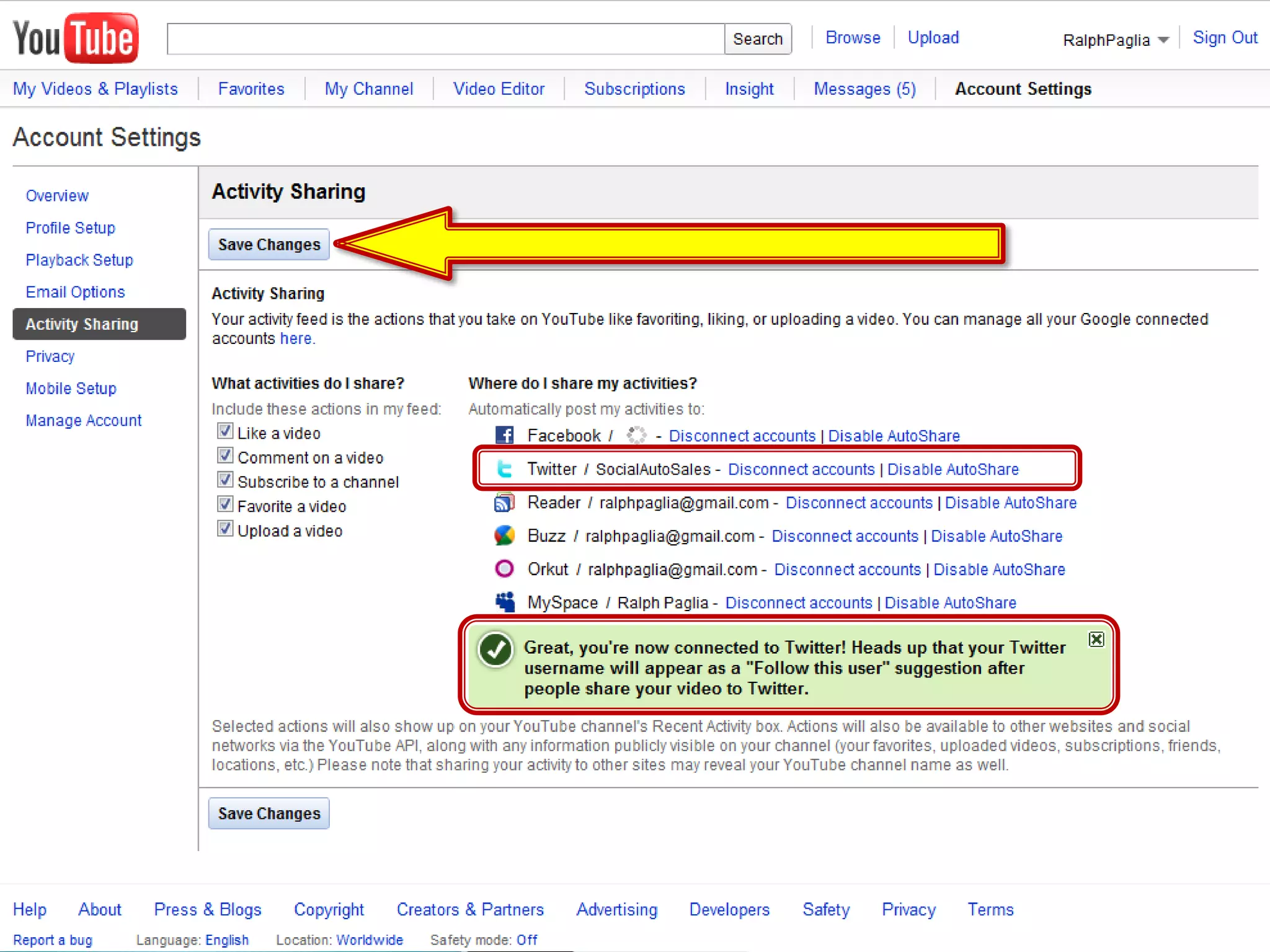Uncheck Like a video checkbox

(225, 431)
